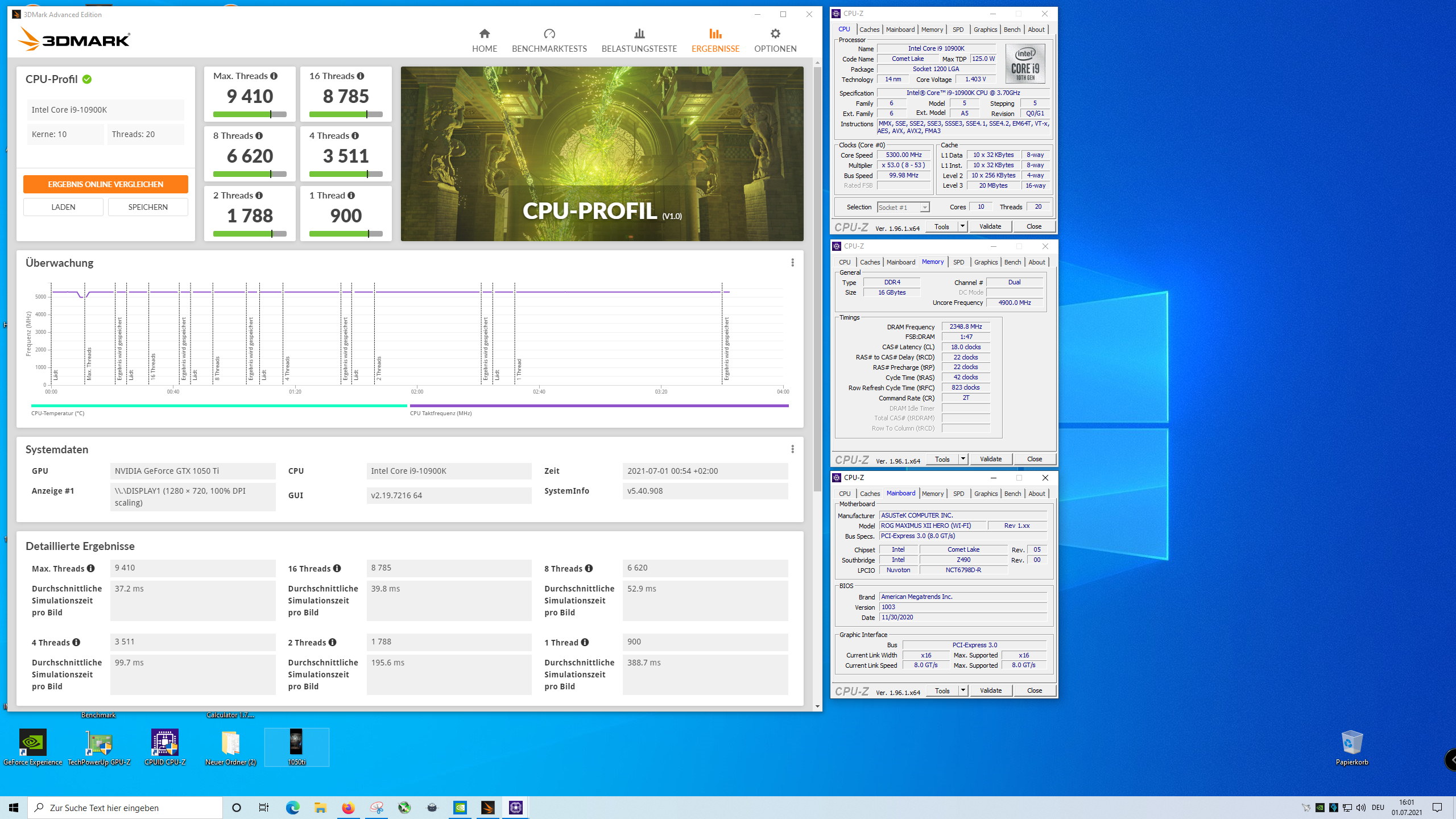Screen dimensions: 1456x819
Task: Click Close button in Memory CPU-Z window
Action: pos(1035,459)
